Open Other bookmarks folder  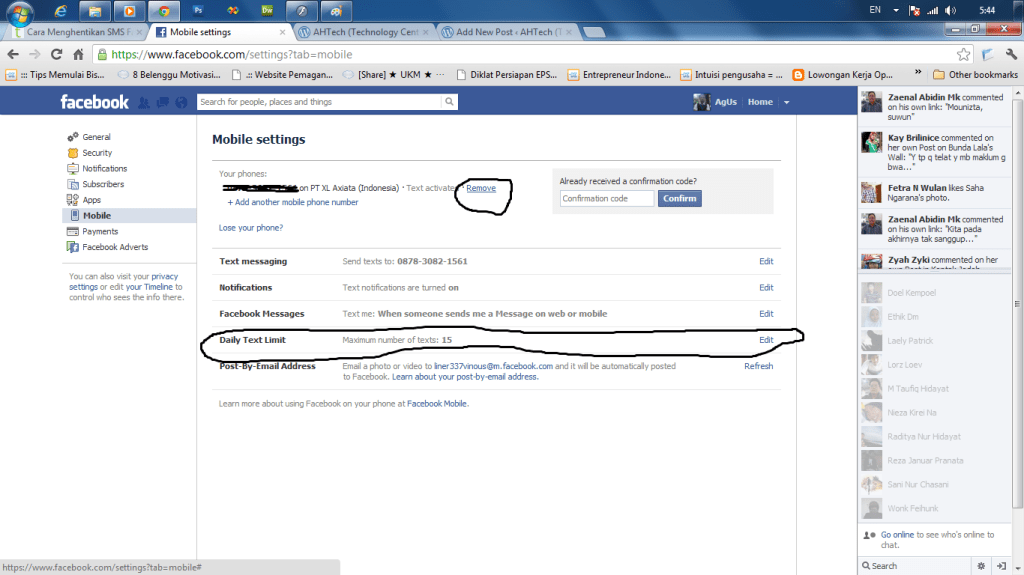pyautogui.click(x=975, y=74)
